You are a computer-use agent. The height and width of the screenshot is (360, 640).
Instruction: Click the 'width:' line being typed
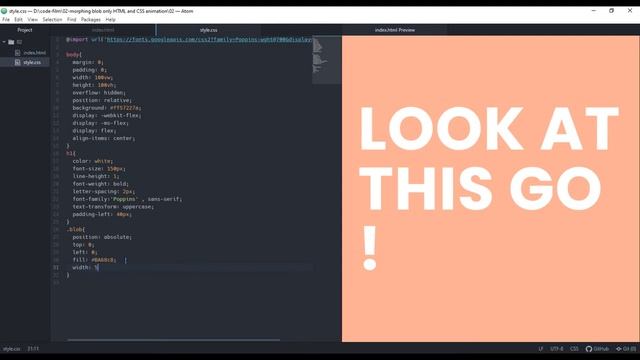(85, 268)
